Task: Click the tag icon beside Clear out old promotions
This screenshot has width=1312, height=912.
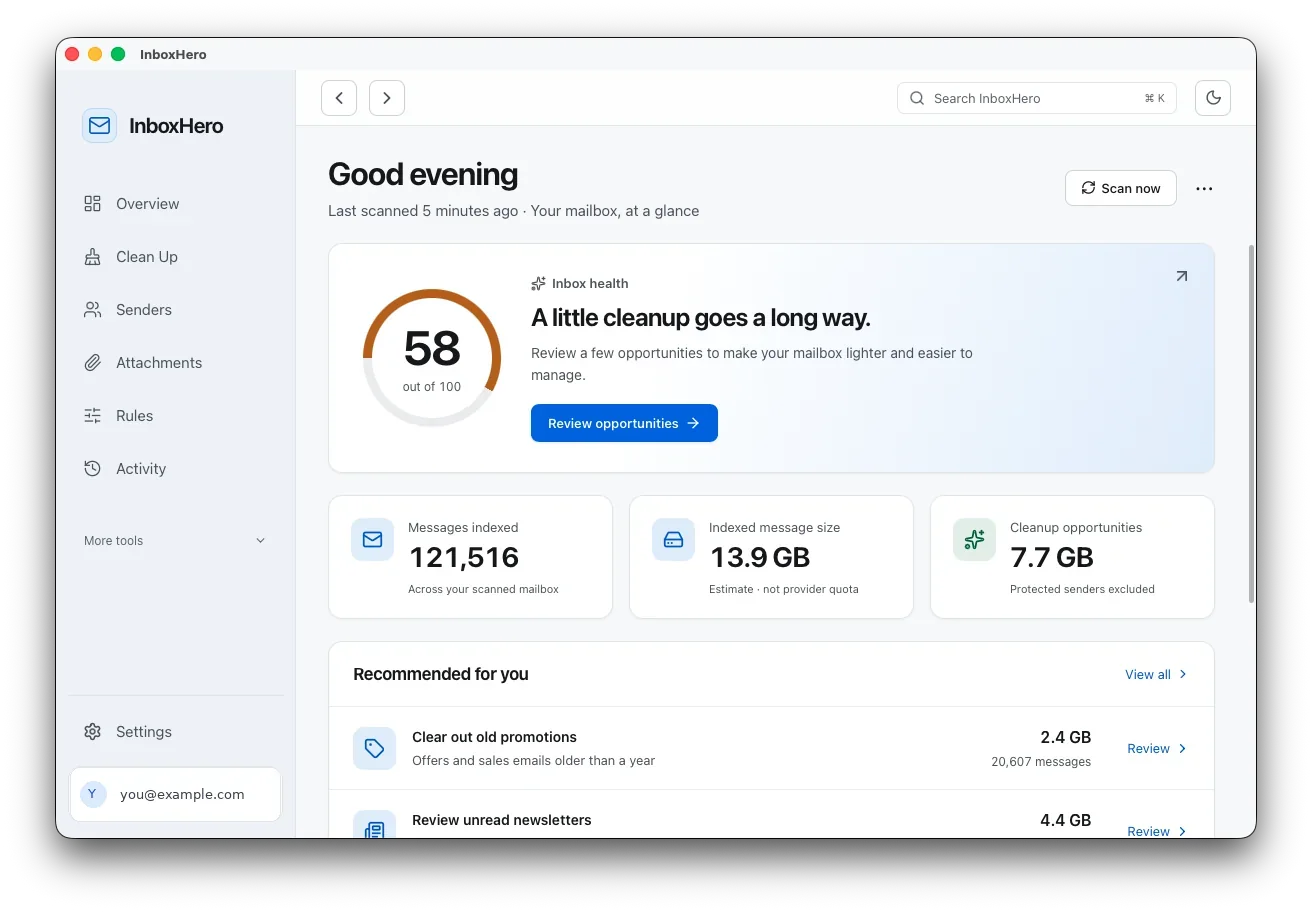Action: tap(374, 748)
